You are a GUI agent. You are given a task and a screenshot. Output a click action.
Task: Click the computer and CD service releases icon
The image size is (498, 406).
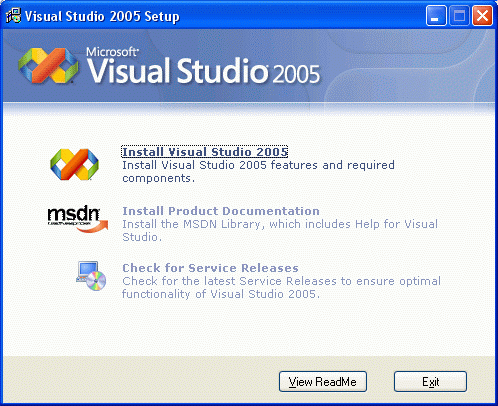(x=91, y=276)
